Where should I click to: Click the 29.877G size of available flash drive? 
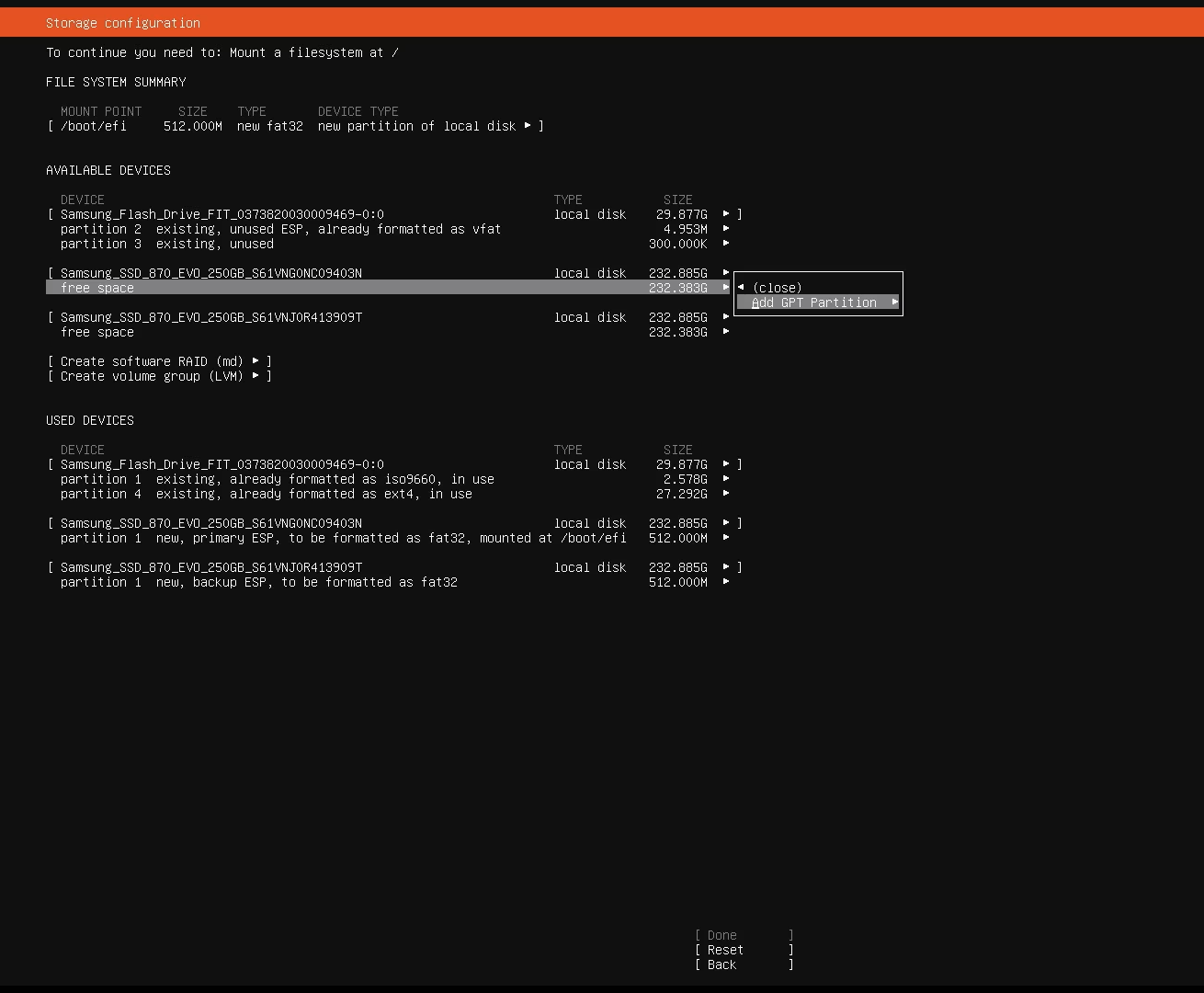click(682, 214)
